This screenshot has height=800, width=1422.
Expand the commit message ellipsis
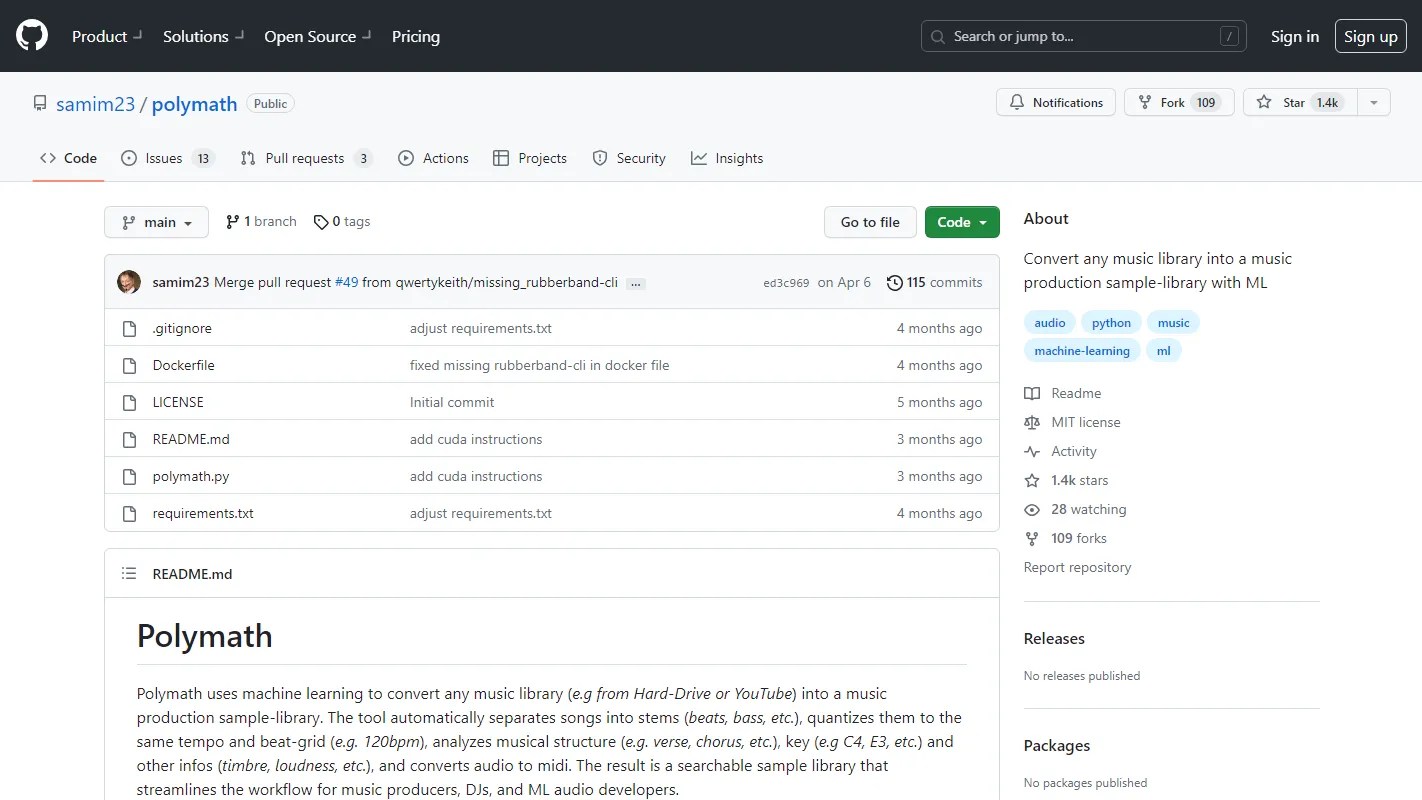tap(636, 283)
